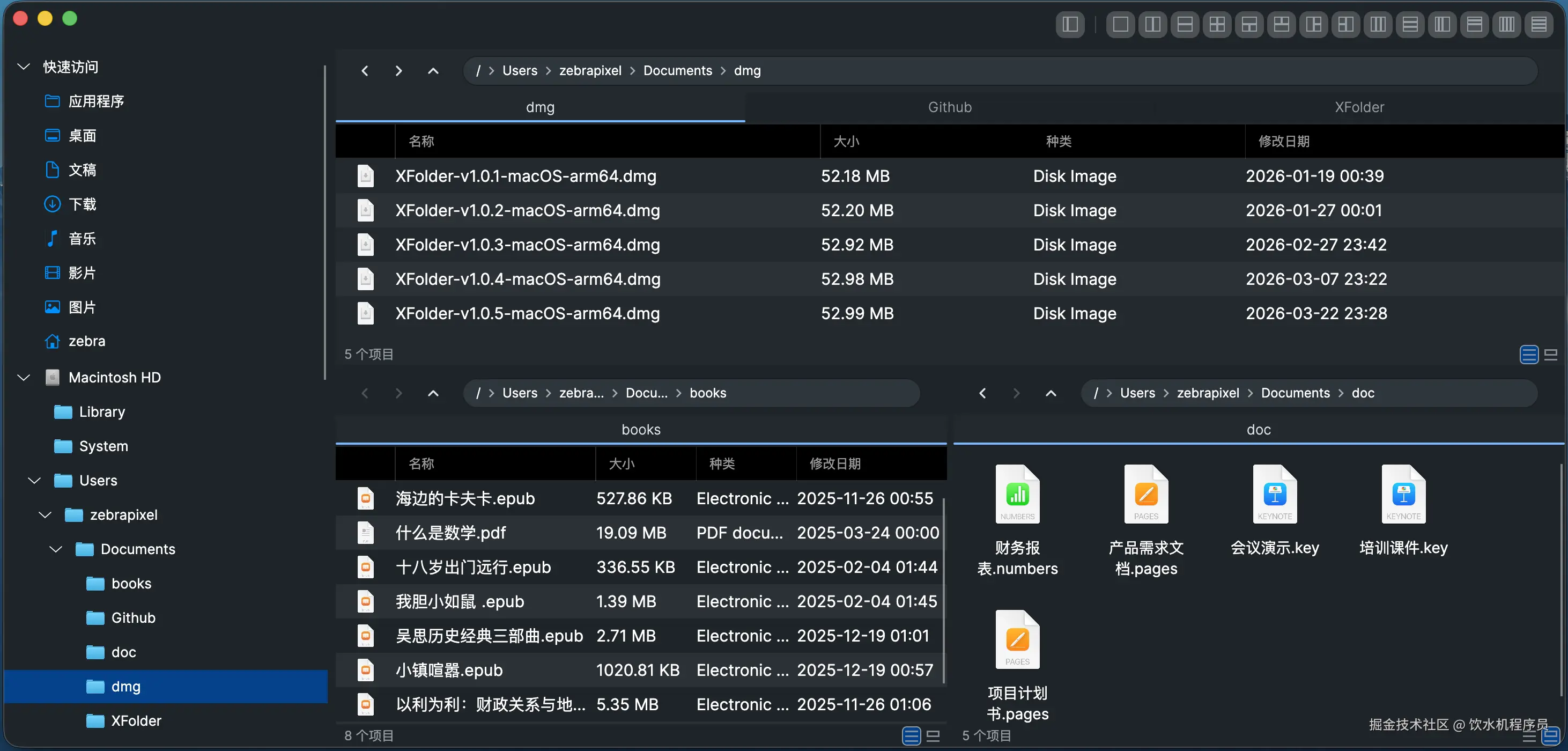
Task: Choose layout with one top, two bottom panes
Action: (x=1249, y=24)
